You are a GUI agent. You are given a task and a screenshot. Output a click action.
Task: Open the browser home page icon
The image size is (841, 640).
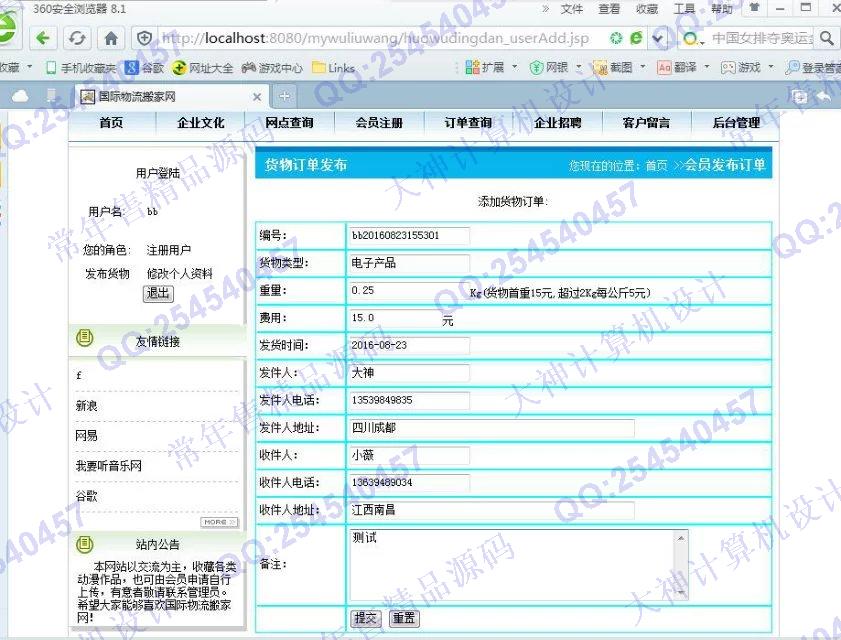pos(111,38)
